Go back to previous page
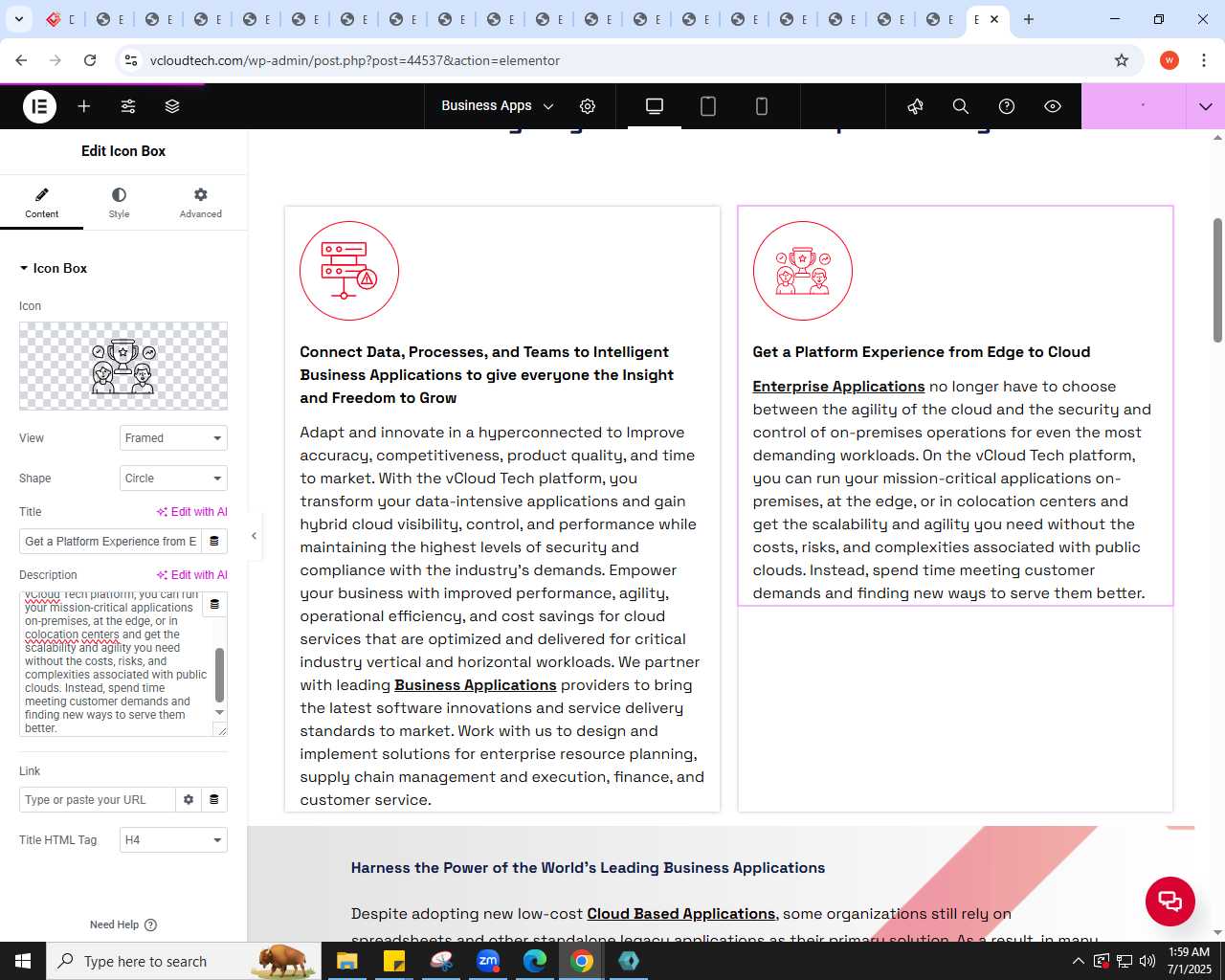Image resolution: width=1225 pixels, height=980 pixels. (21, 60)
